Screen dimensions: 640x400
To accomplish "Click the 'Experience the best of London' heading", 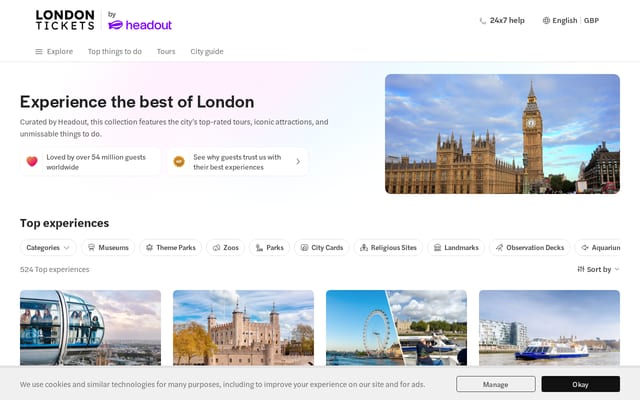I will [137, 102].
